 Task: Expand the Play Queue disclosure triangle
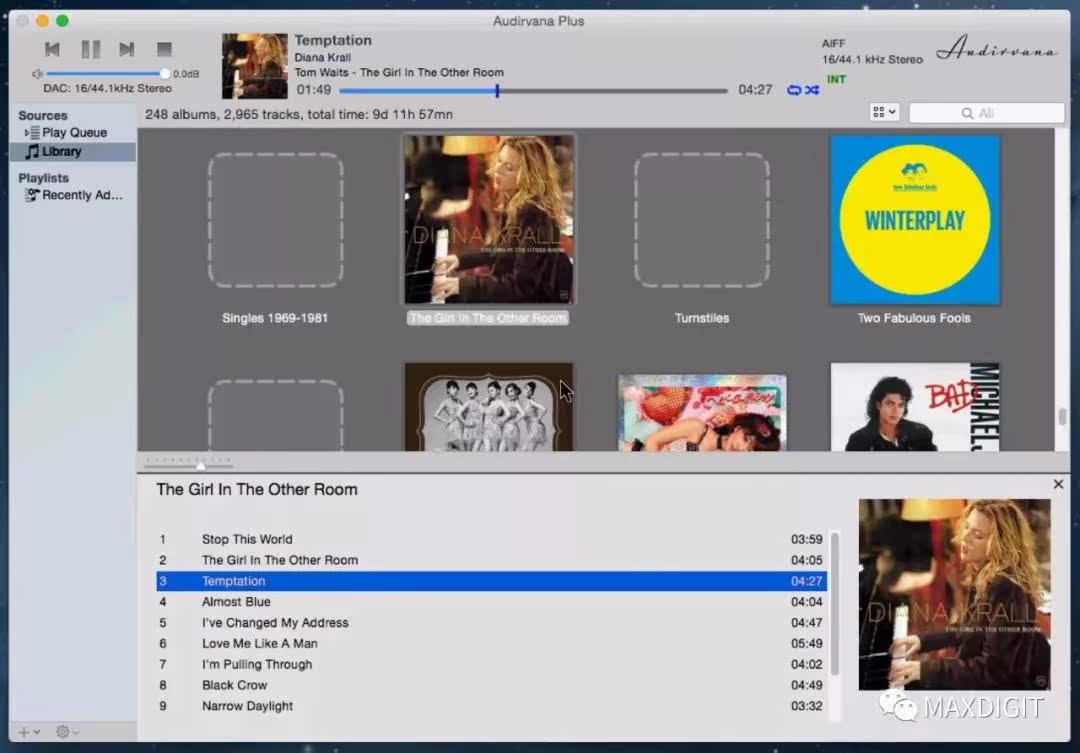26,132
